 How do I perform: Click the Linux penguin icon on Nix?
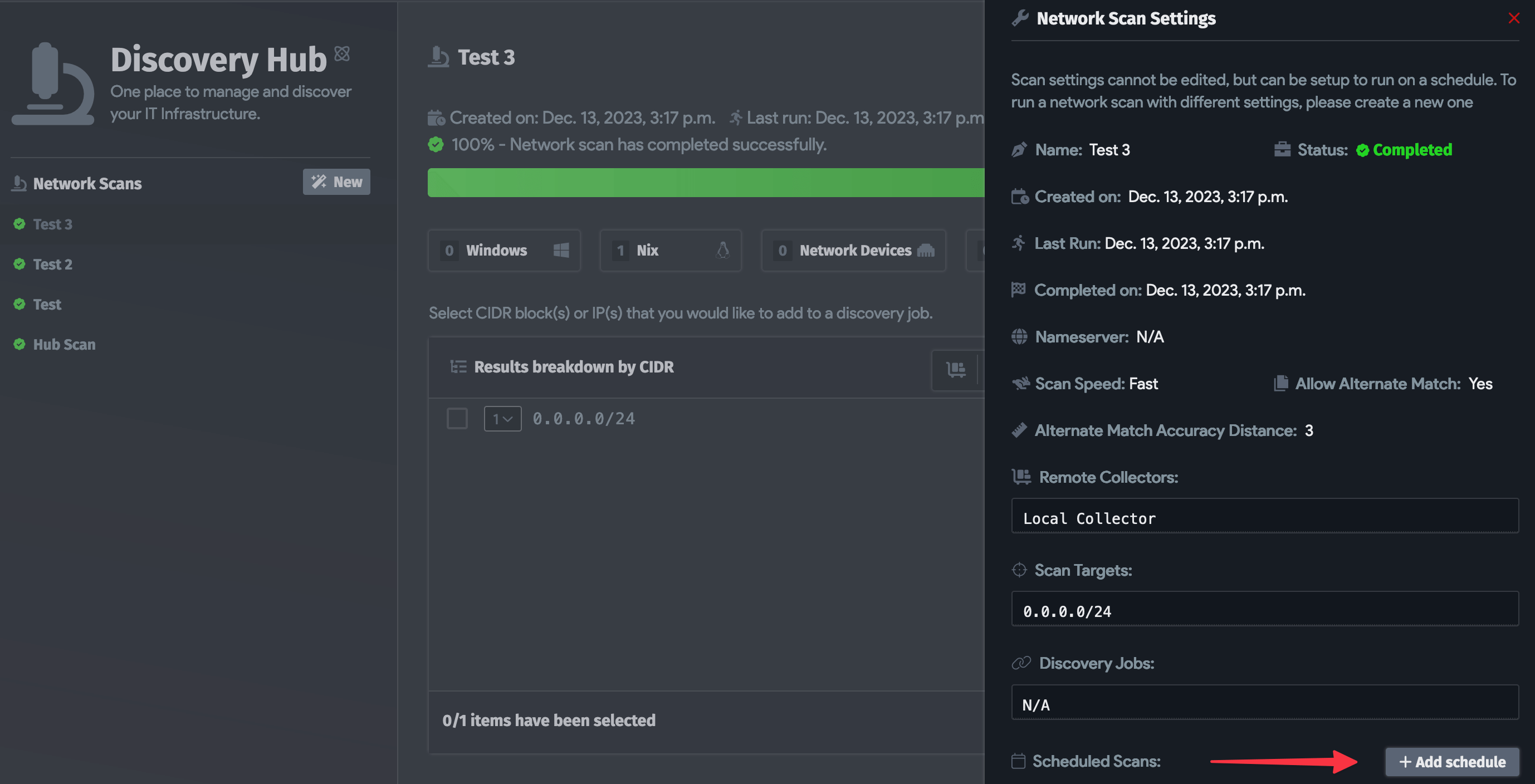click(723, 250)
